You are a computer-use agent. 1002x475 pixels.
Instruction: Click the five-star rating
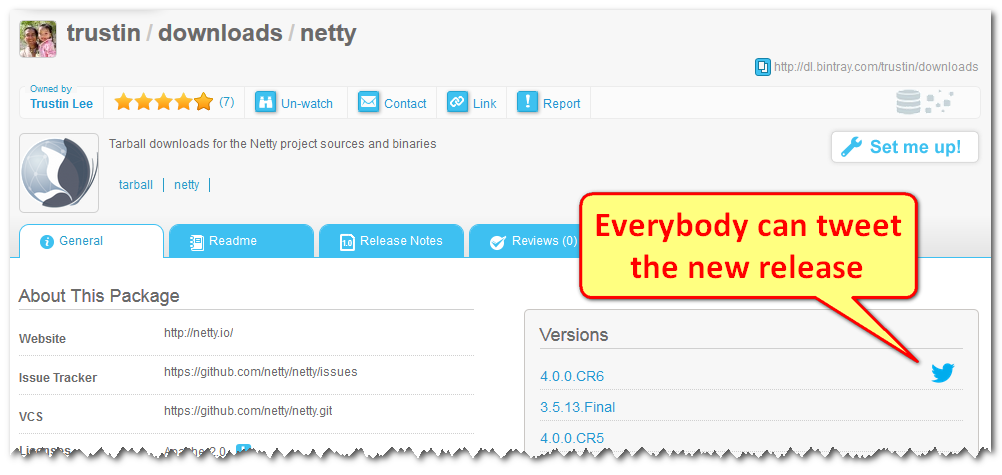coord(164,102)
